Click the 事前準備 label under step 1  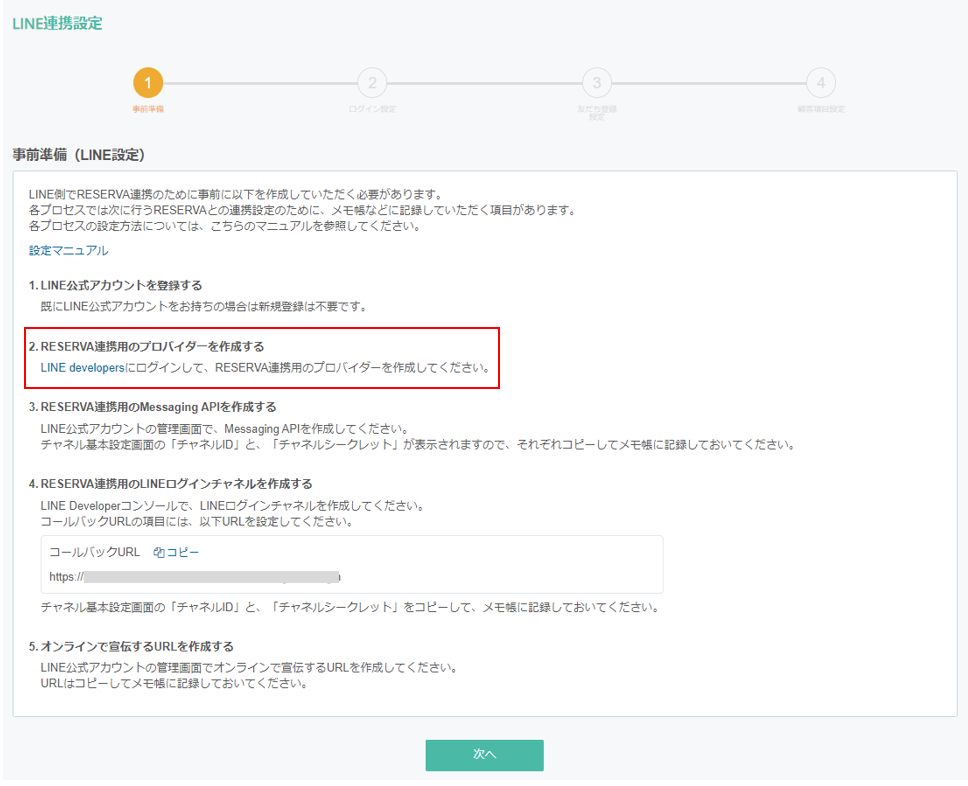click(148, 108)
